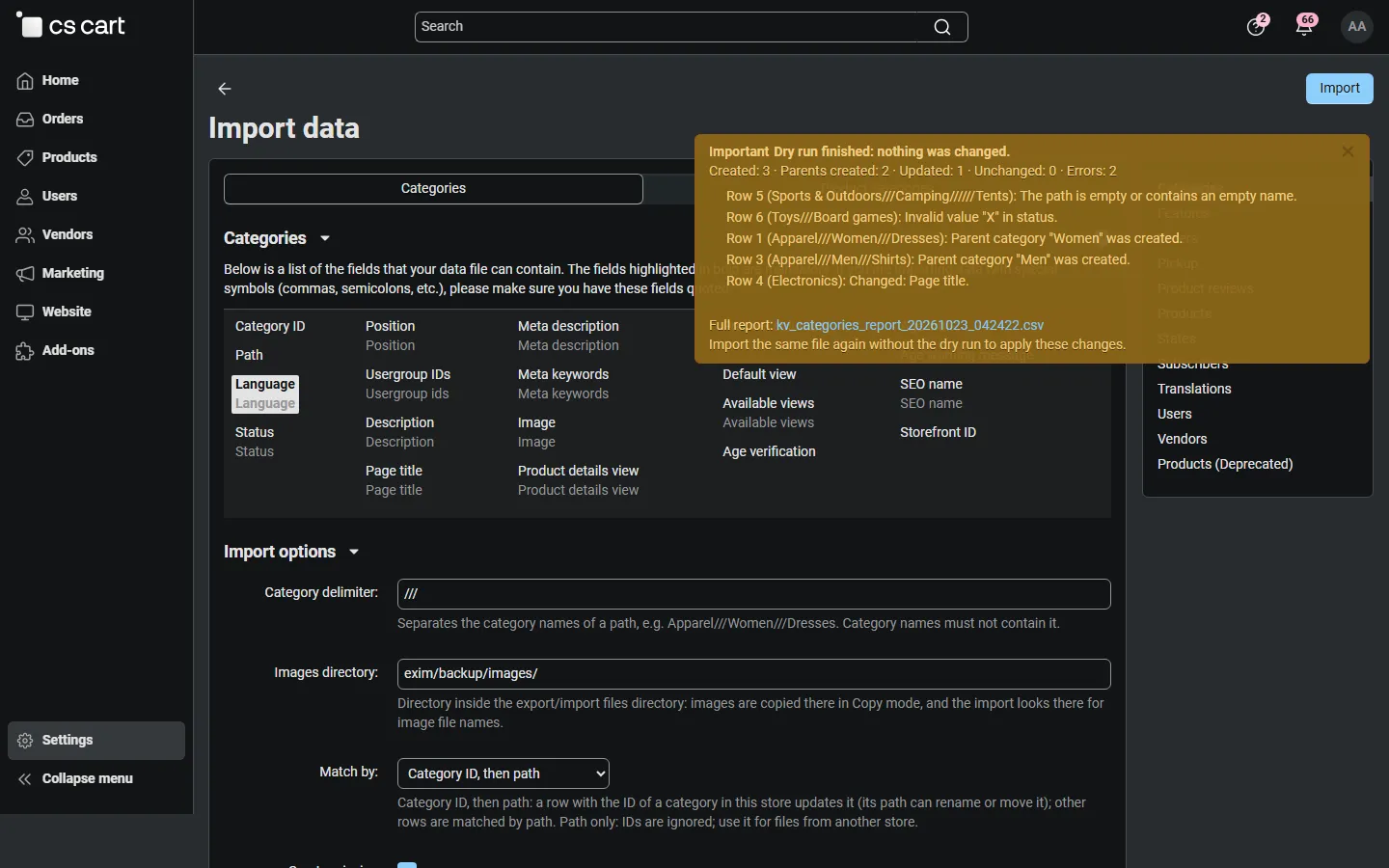
Task: Click the SEO name field name
Action: 931,384
